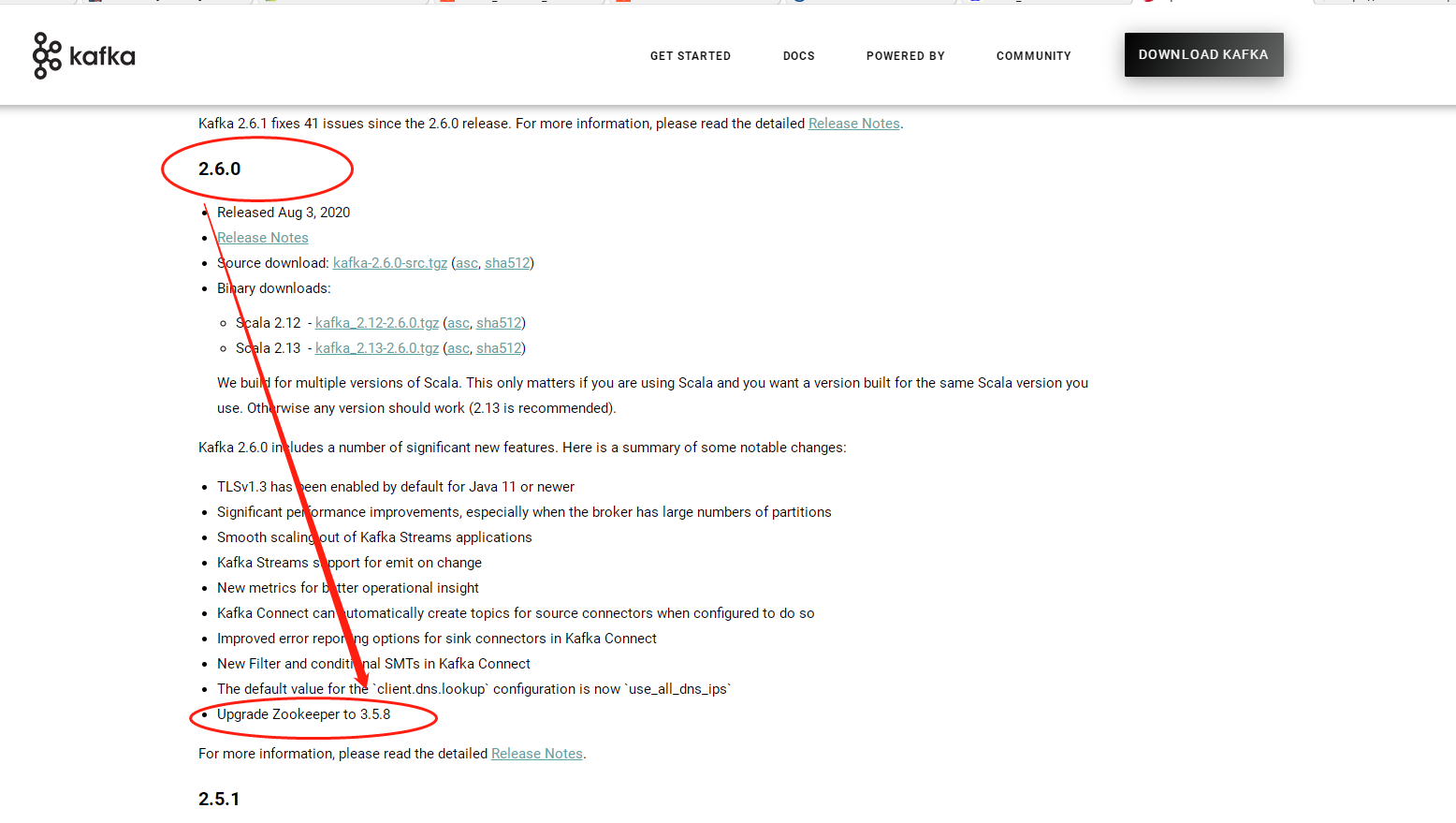Click 'TLSv1.3 has been enabled' bullet

tap(396, 487)
